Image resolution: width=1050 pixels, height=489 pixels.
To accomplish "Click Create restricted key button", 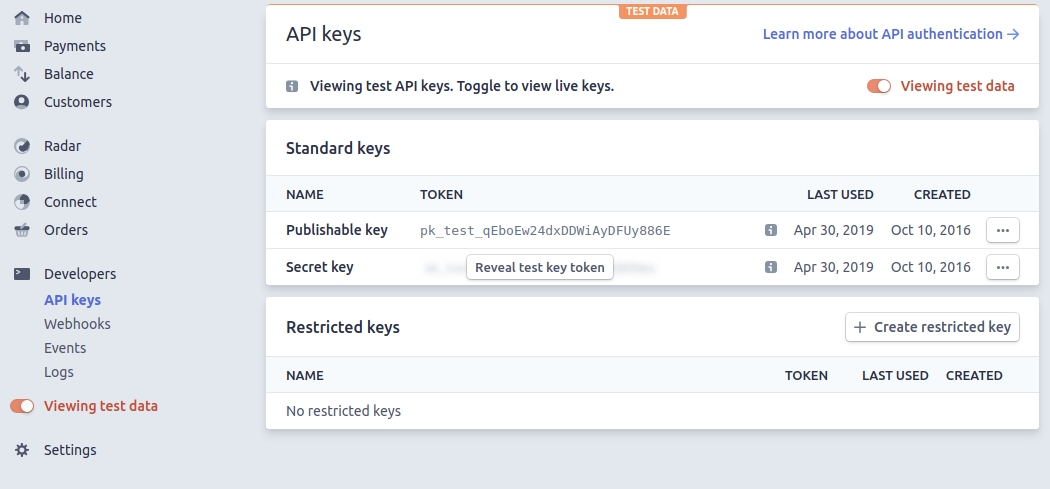I will pos(932,327).
